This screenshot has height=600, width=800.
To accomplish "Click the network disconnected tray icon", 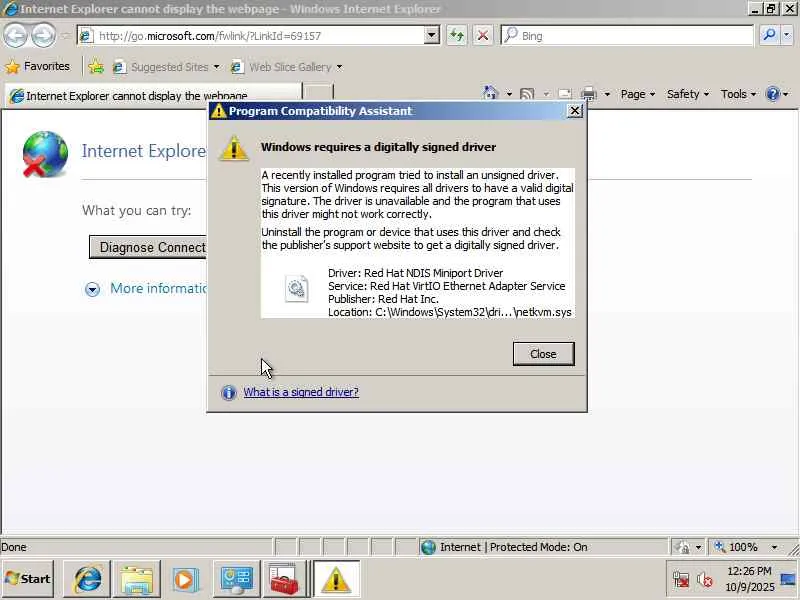I will click(x=681, y=580).
